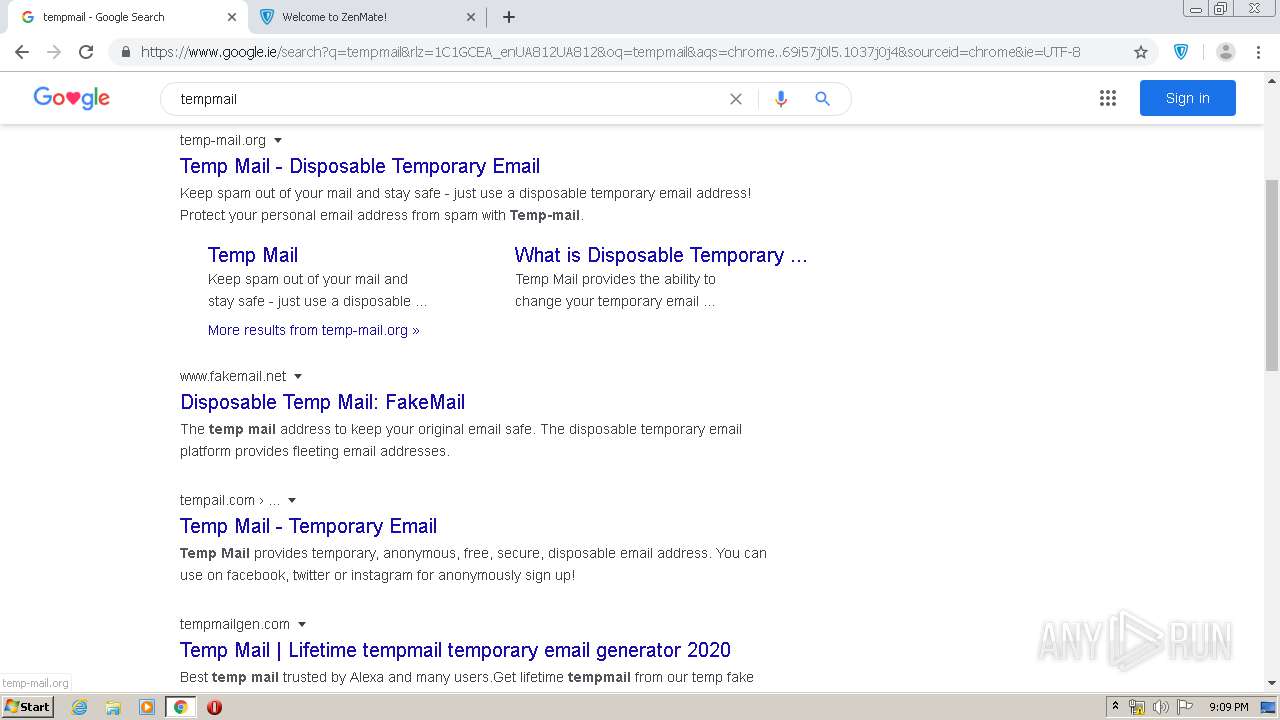Expand www.fakemail.net result options arrow
Screen dimensions: 1280x720
(298, 376)
